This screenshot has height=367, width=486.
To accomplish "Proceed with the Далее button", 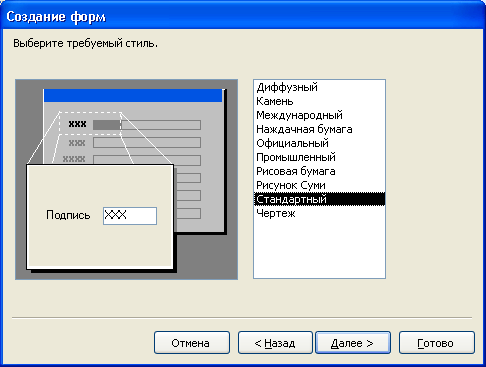I will (x=353, y=343).
